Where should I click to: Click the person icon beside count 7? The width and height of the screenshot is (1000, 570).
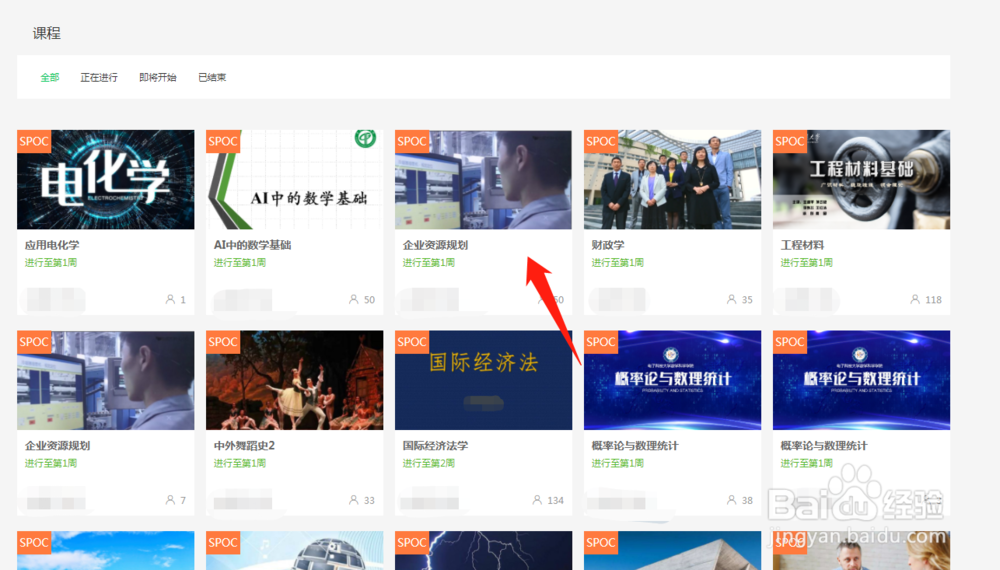170,500
